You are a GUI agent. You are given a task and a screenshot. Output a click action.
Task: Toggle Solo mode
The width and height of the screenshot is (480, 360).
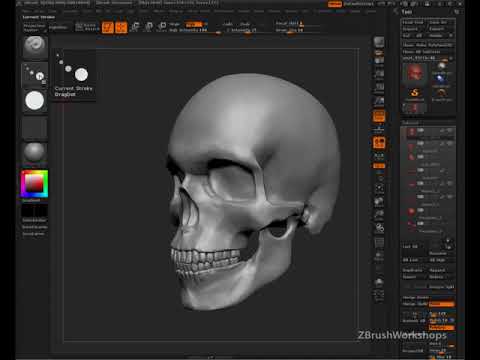tap(379, 283)
